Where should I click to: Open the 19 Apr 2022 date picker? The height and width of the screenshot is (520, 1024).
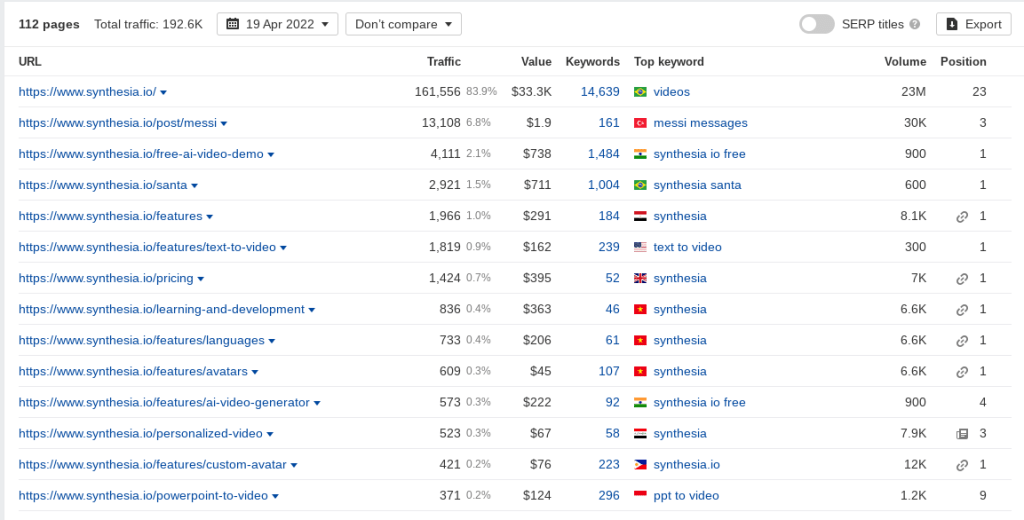click(278, 24)
